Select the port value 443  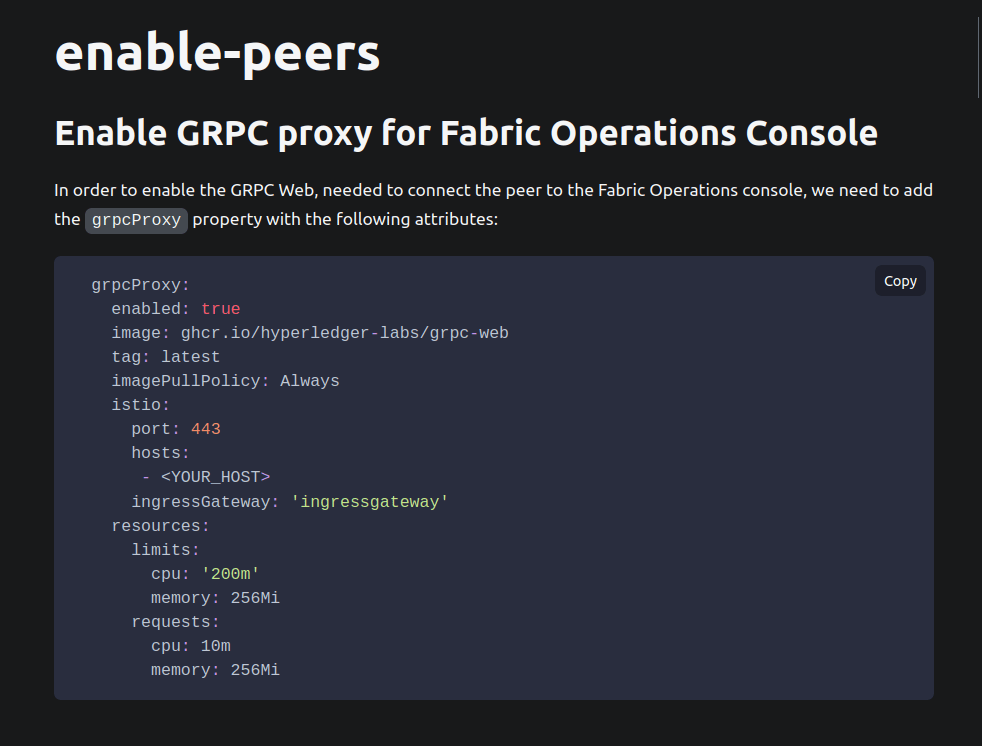pyautogui.click(x=206, y=428)
